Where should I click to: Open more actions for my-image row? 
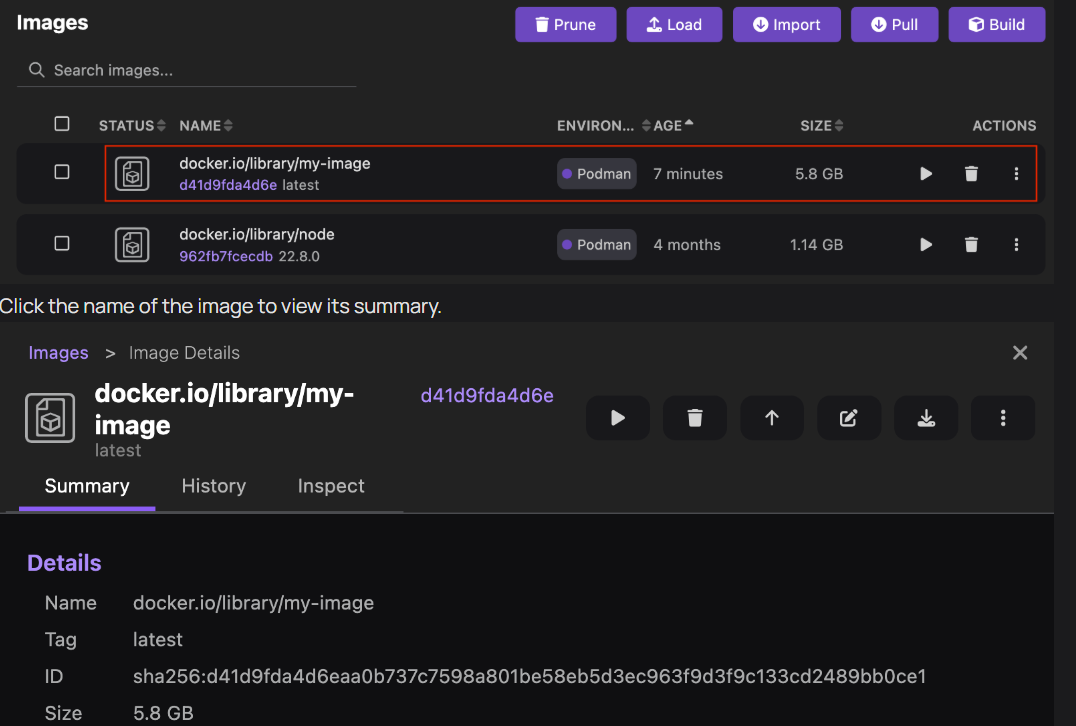click(1016, 174)
